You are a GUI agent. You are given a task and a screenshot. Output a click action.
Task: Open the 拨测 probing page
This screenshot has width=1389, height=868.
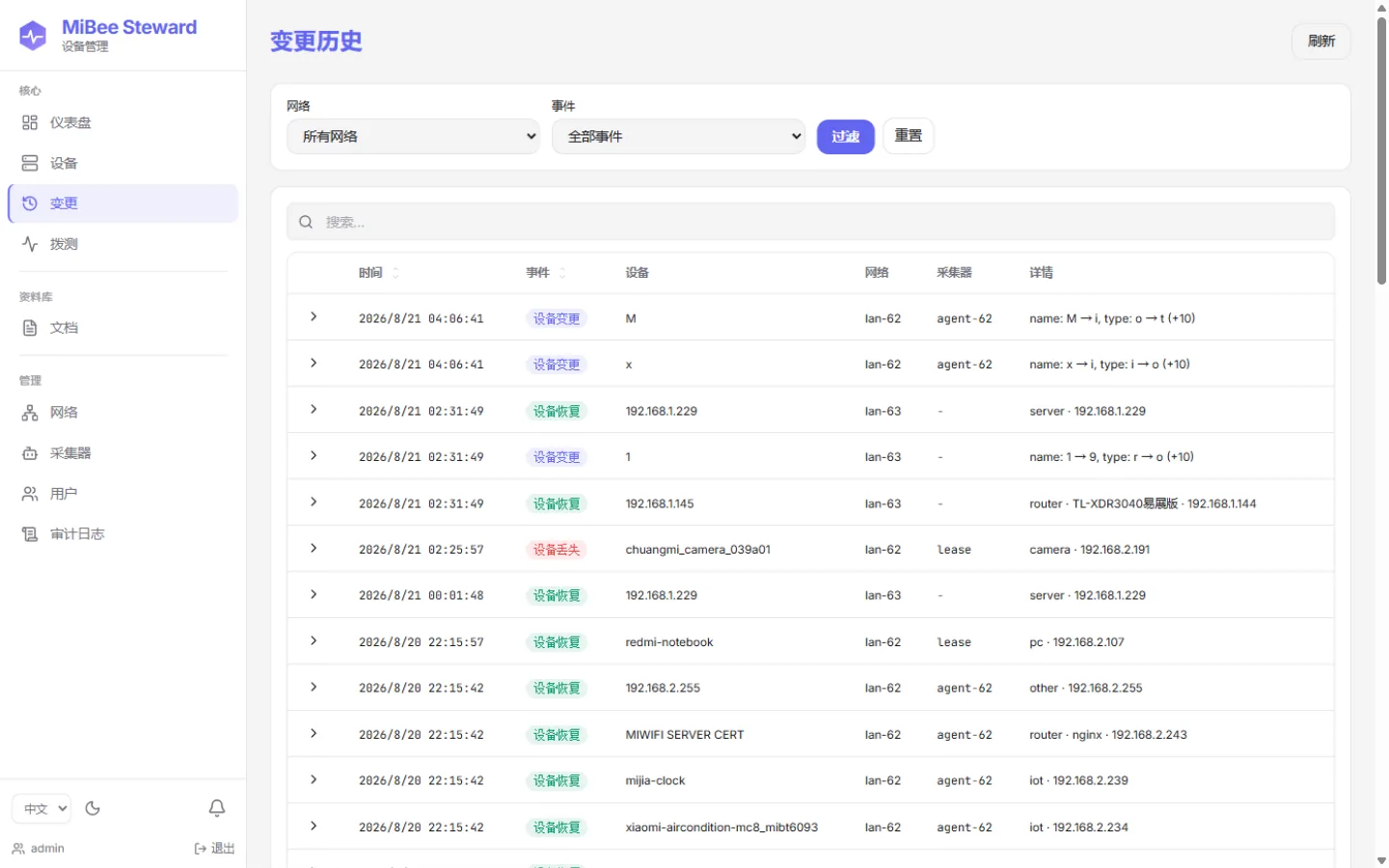tap(123, 244)
